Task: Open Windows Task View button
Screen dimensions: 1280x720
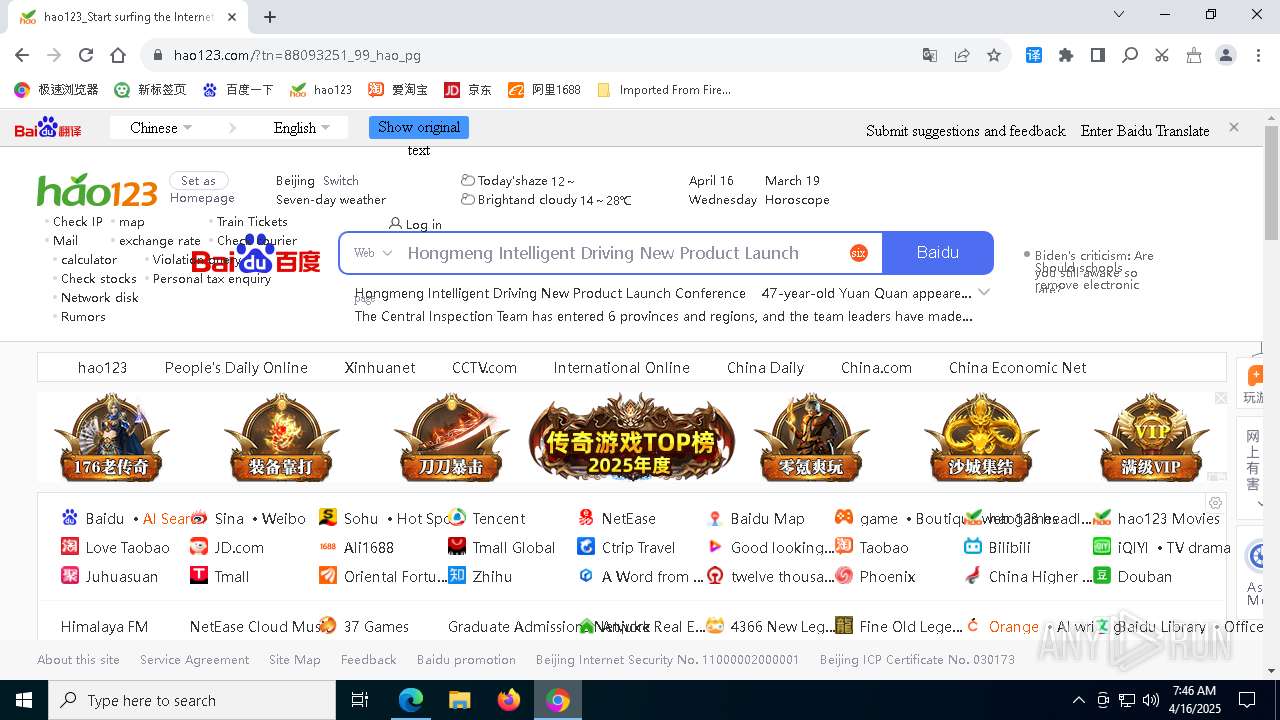Action: click(x=360, y=700)
